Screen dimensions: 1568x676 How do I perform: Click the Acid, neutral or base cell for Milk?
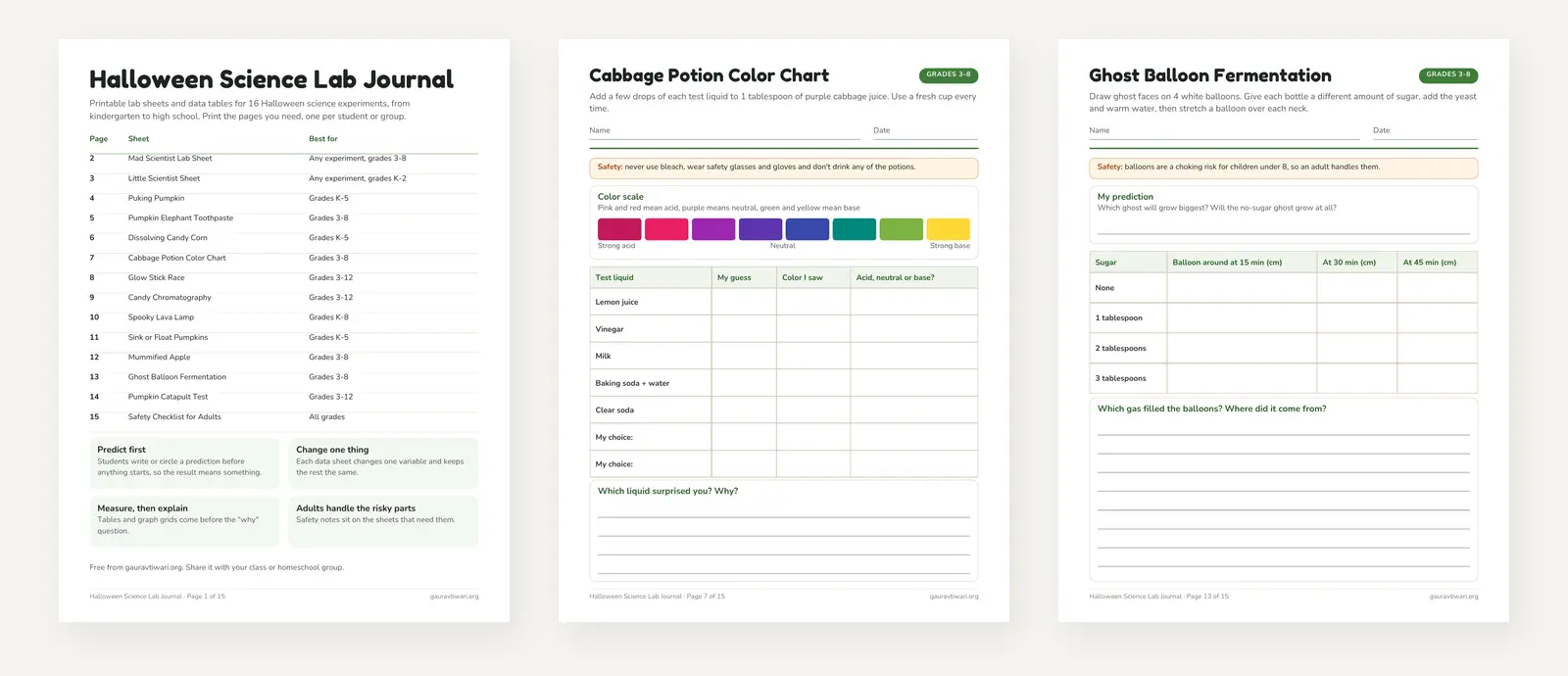914,356
